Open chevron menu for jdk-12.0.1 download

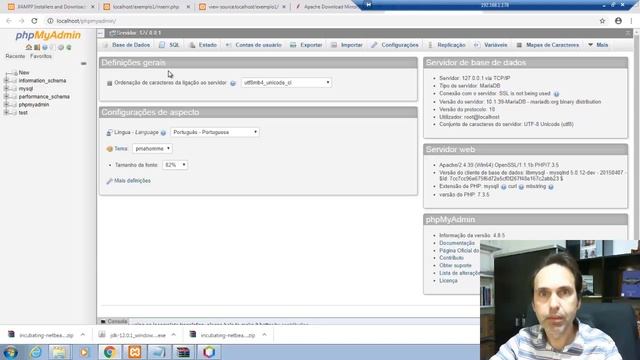(x=173, y=335)
